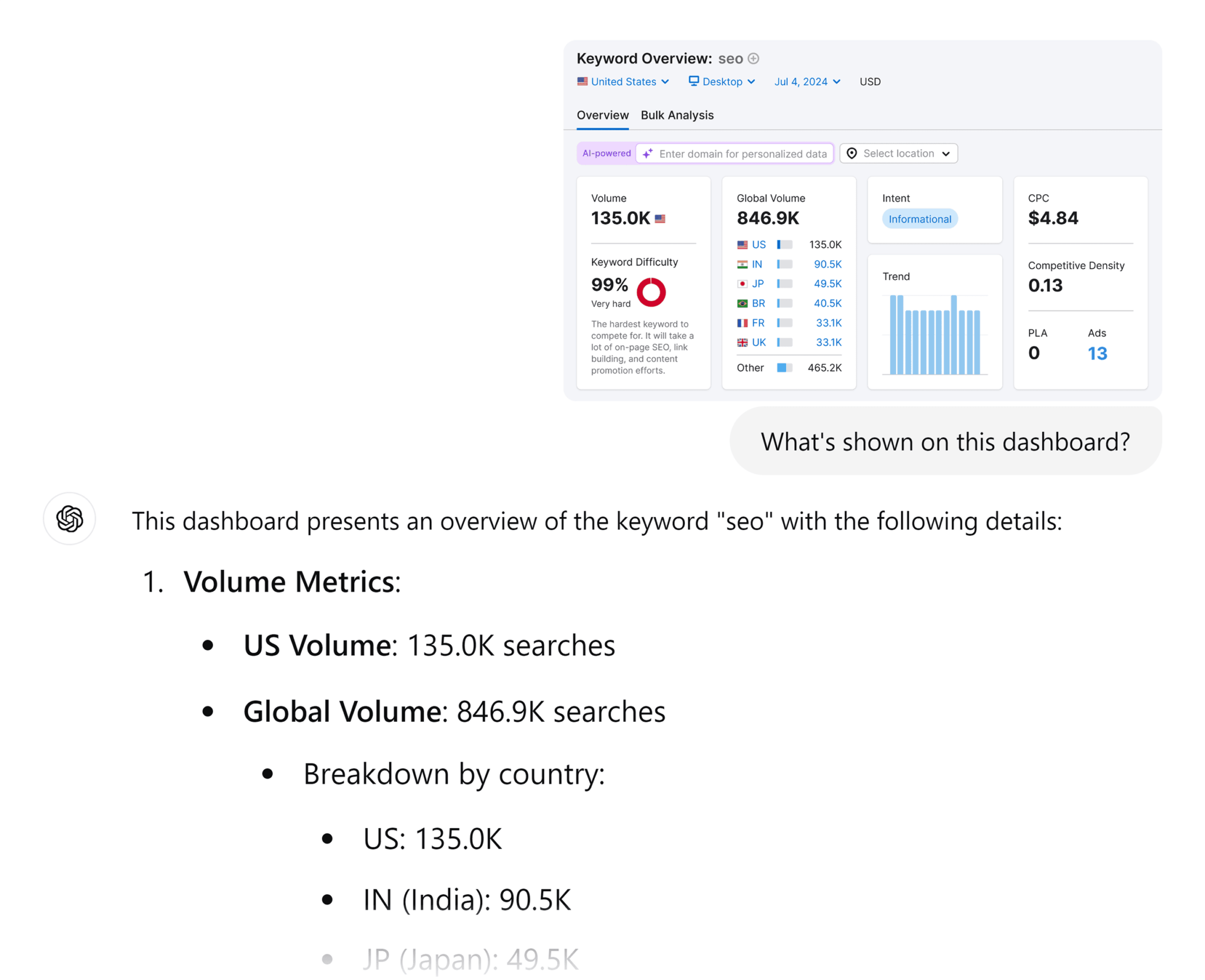
Task: Click the Informational intent tag icon
Action: (918, 218)
